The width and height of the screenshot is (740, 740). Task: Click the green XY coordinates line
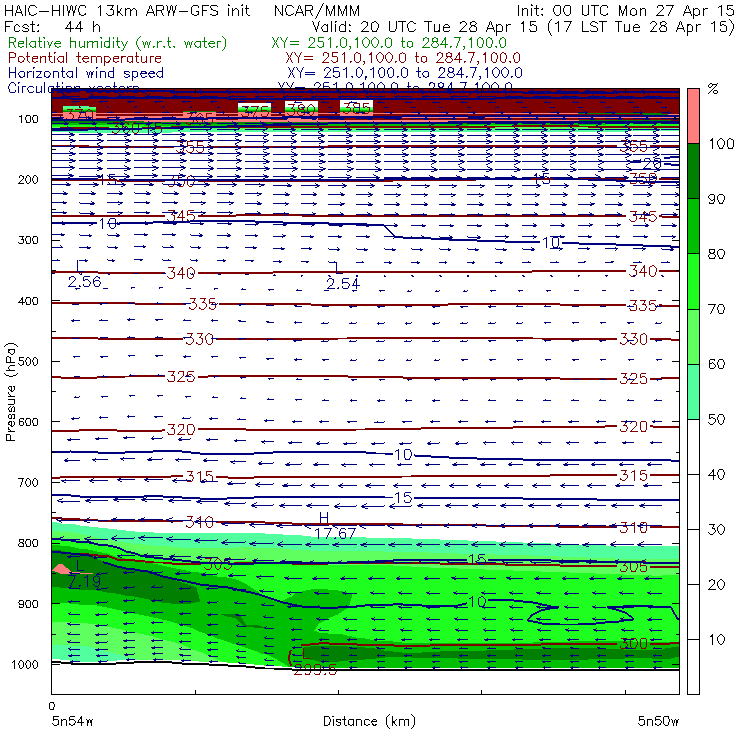389,43
